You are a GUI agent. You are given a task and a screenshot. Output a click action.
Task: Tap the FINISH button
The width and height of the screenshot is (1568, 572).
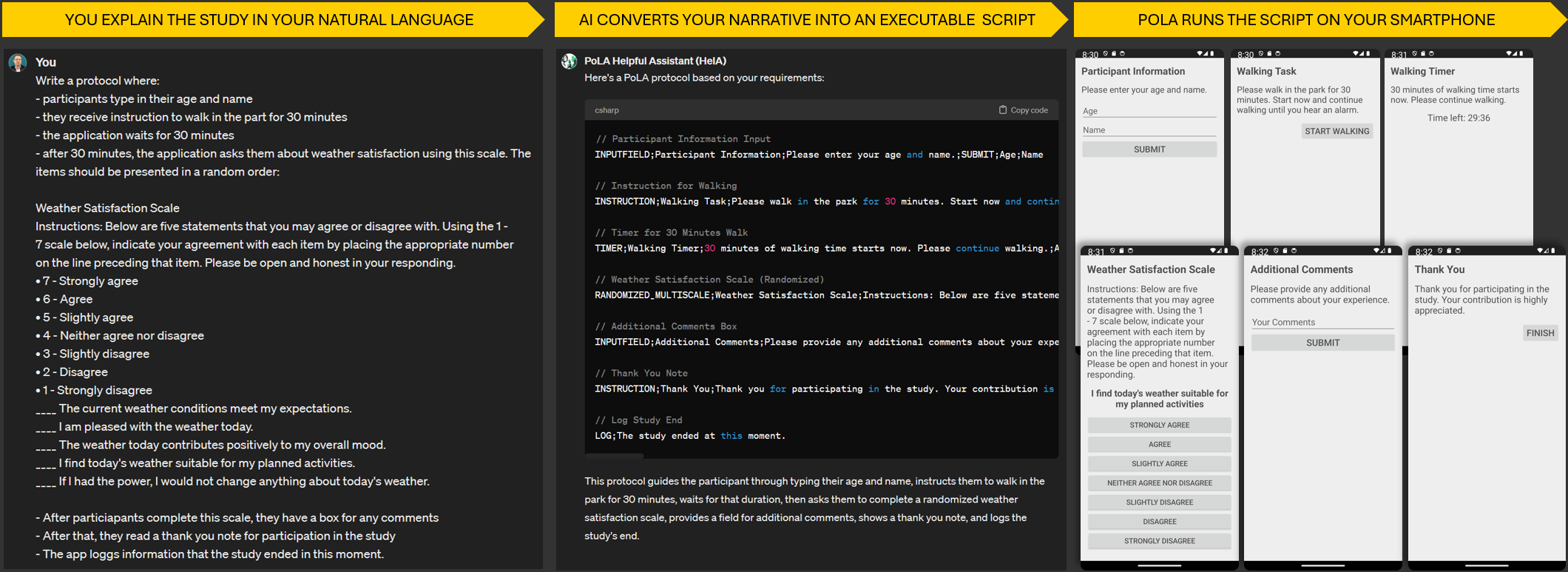(x=1540, y=333)
